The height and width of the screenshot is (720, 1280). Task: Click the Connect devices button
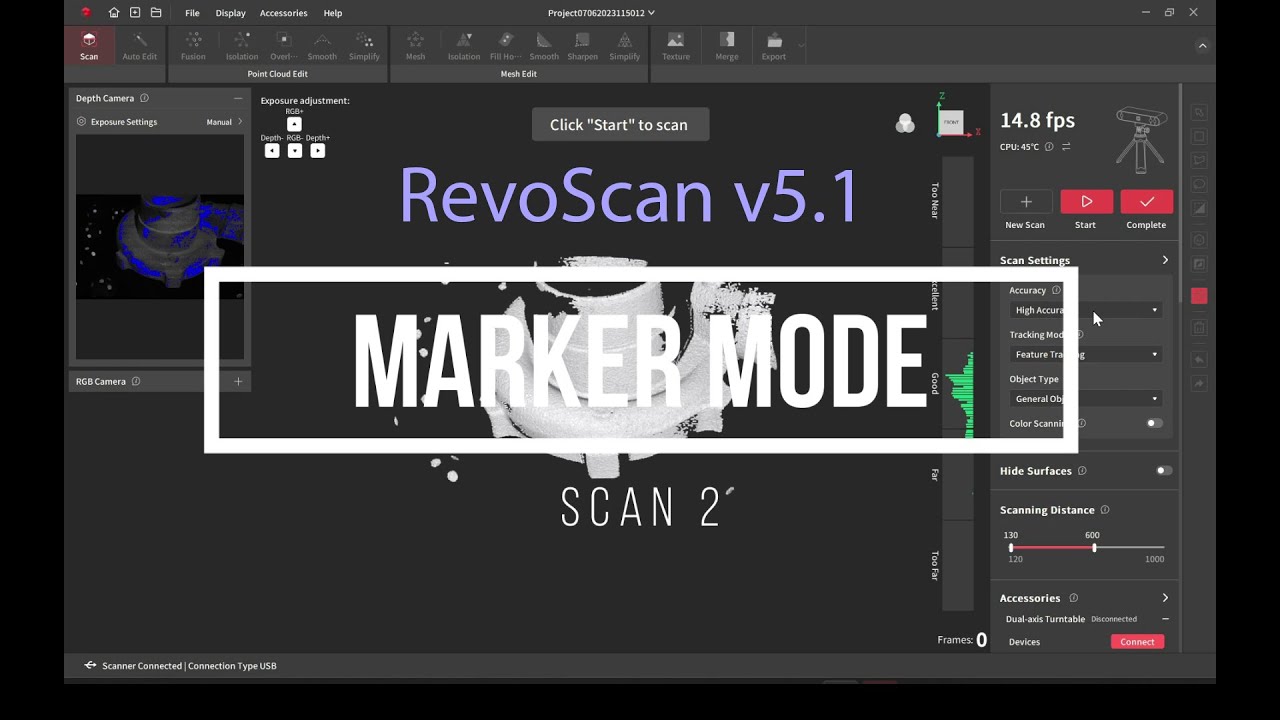point(1137,642)
